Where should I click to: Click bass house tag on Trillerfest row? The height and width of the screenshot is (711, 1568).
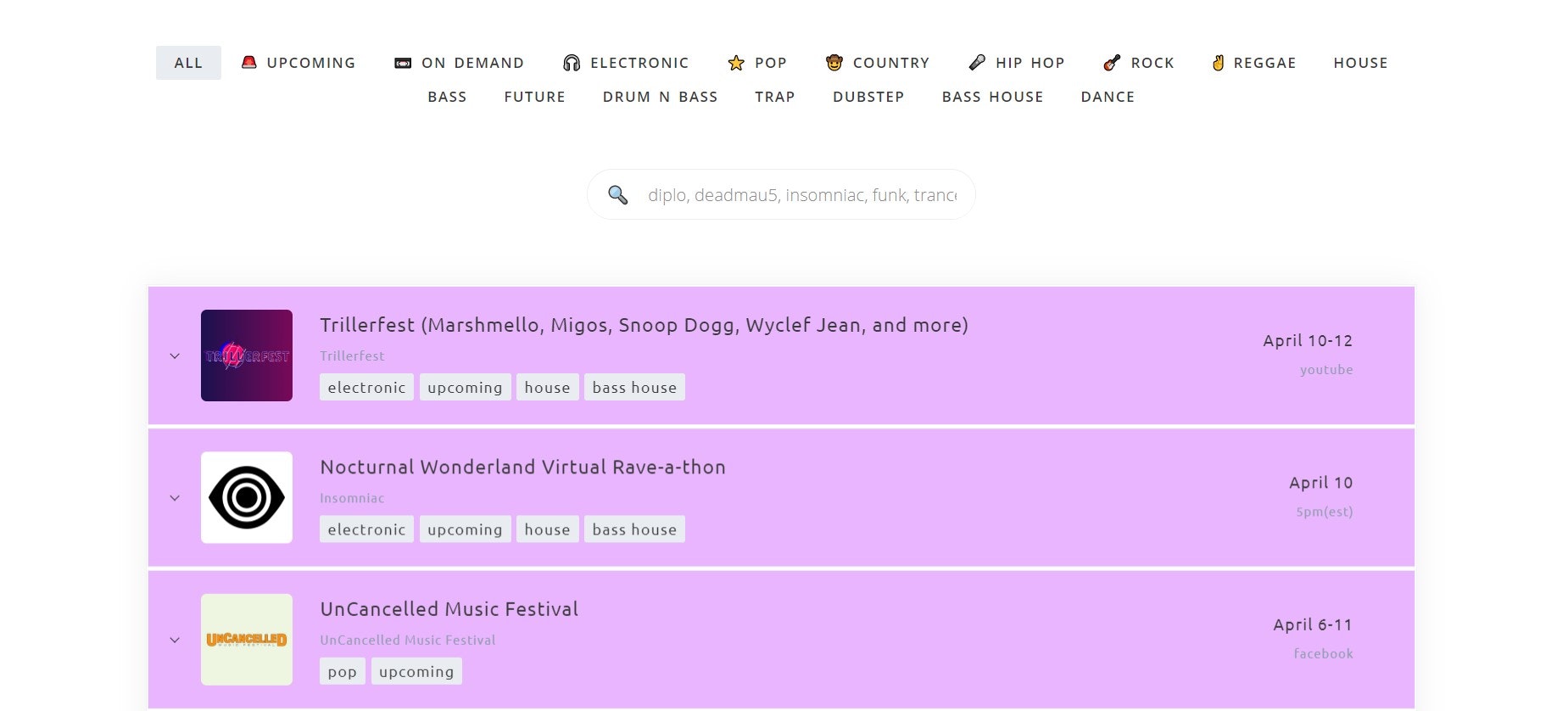click(634, 387)
